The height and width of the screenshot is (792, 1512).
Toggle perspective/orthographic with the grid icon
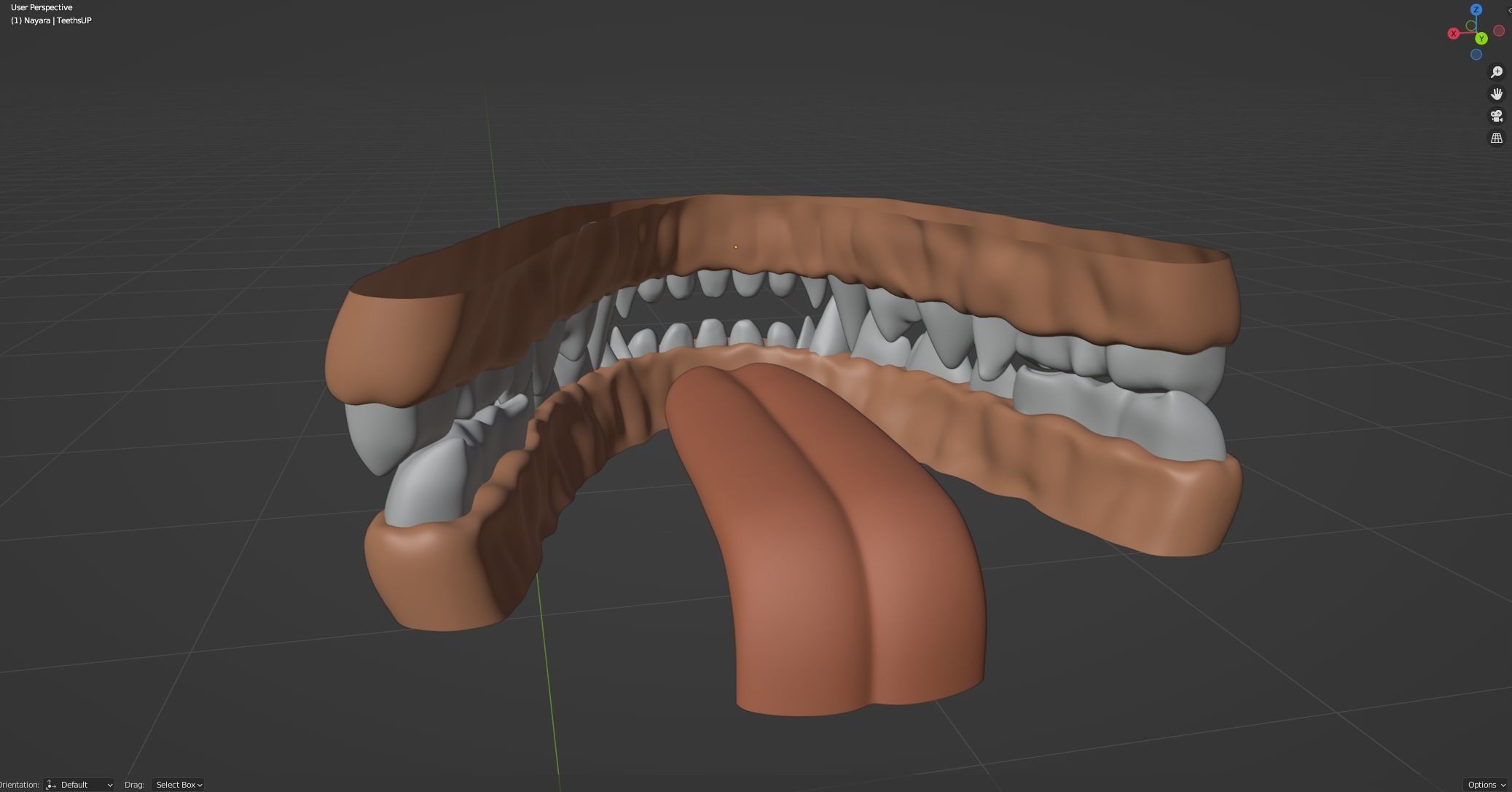(x=1496, y=138)
